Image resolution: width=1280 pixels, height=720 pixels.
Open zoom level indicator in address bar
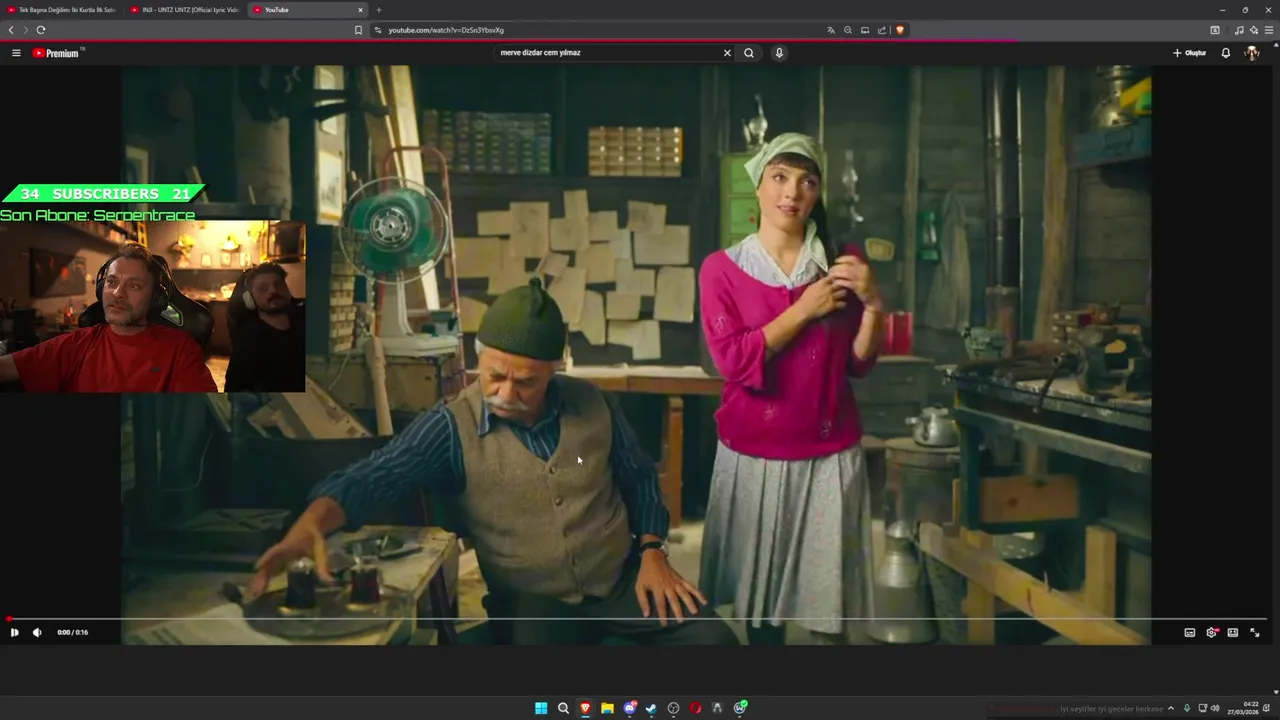coord(848,30)
